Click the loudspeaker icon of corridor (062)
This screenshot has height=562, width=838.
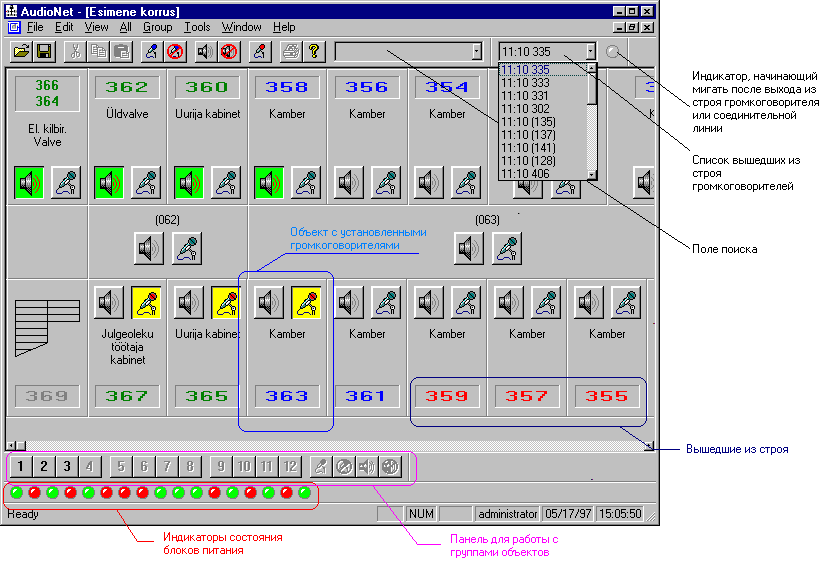pos(149,248)
